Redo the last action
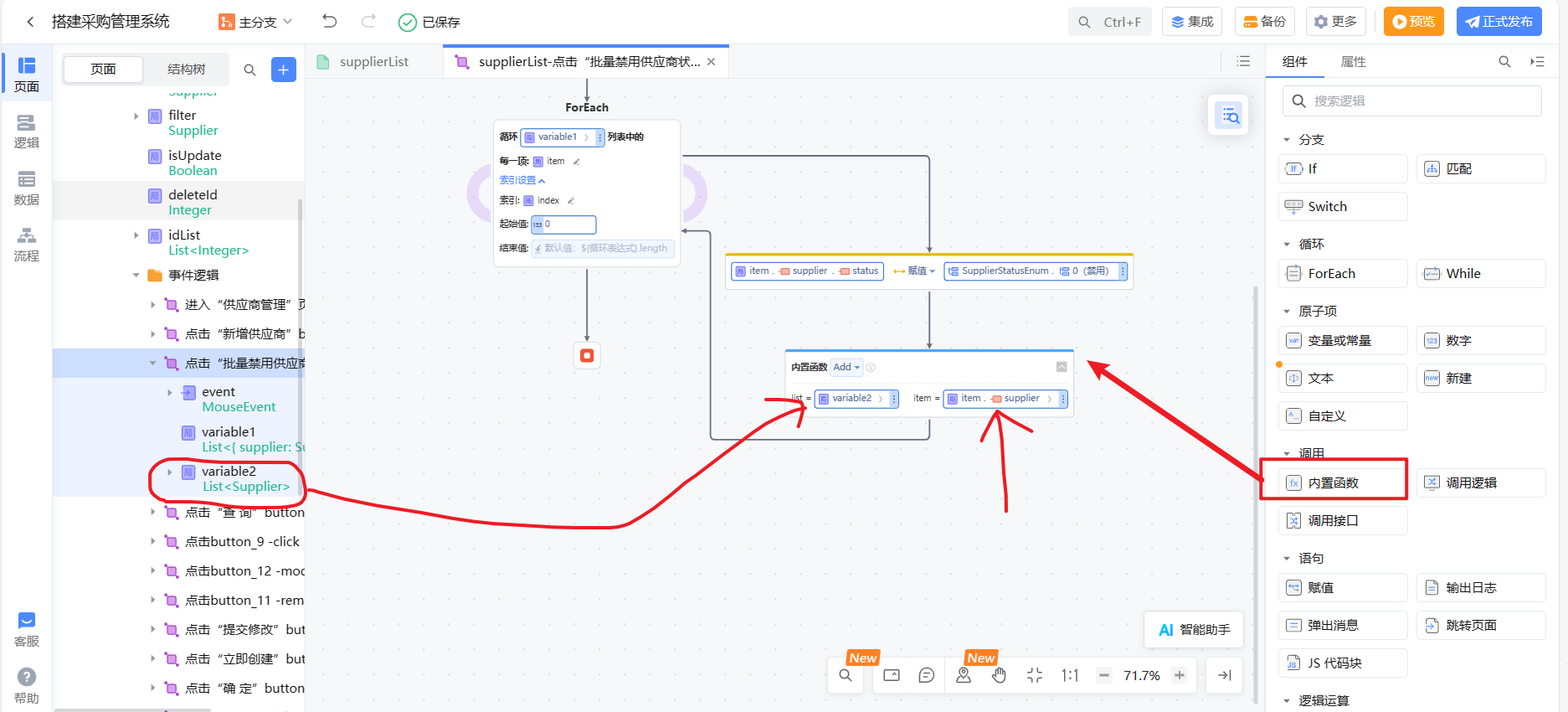 (x=368, y=22)
